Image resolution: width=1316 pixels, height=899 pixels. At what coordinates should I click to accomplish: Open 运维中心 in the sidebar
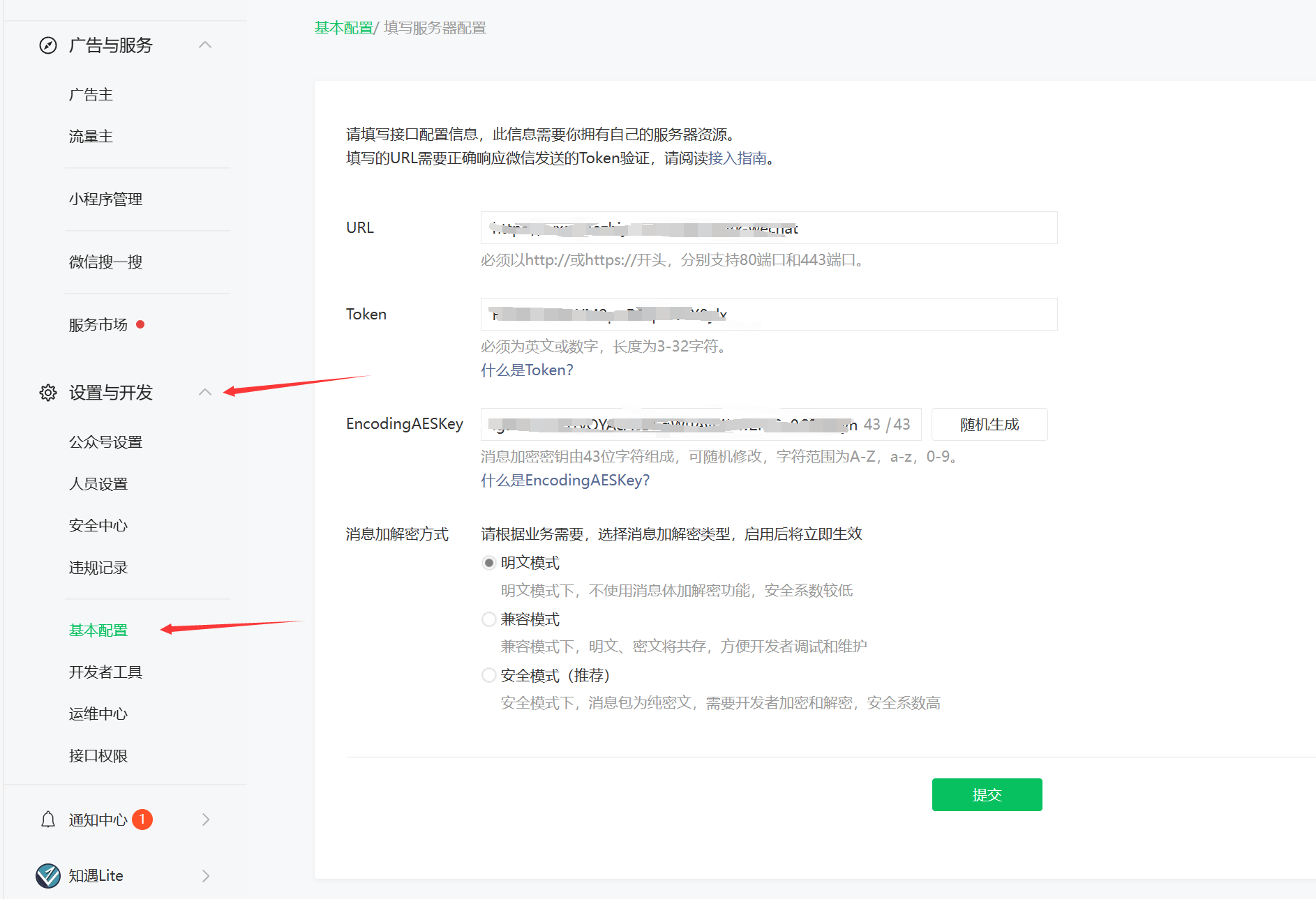tap(98, 713)
